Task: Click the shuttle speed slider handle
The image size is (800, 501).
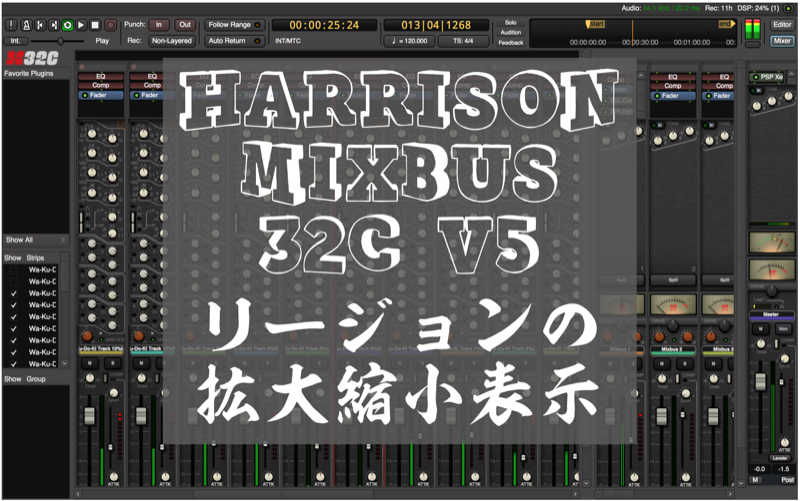Action: (x=60, y=41)
